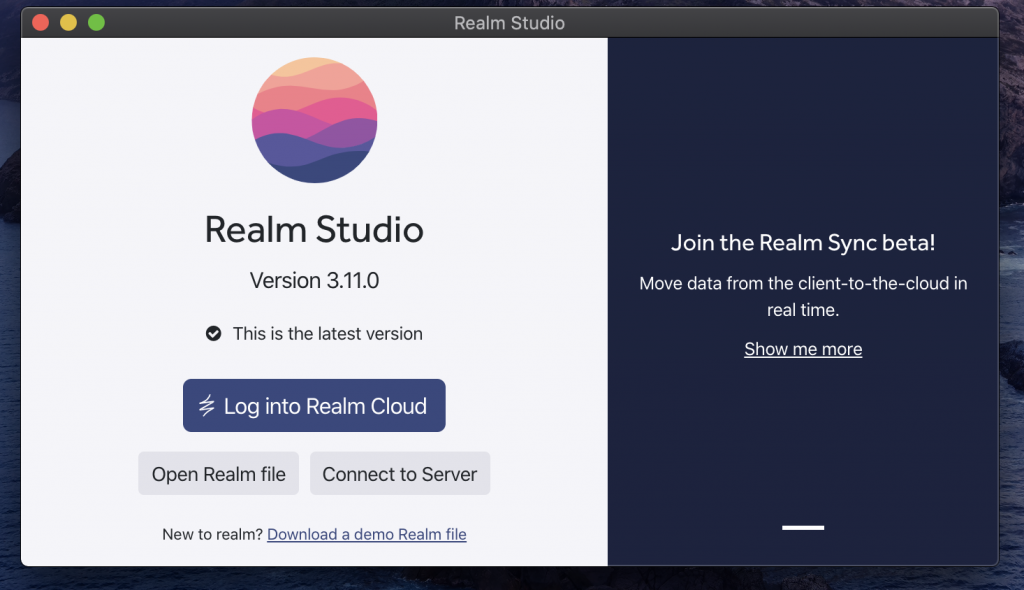This screenshot has width=1024, height=590.
Task: Open the Download a demo Realm file link
Action: click(x=366, y=534)
